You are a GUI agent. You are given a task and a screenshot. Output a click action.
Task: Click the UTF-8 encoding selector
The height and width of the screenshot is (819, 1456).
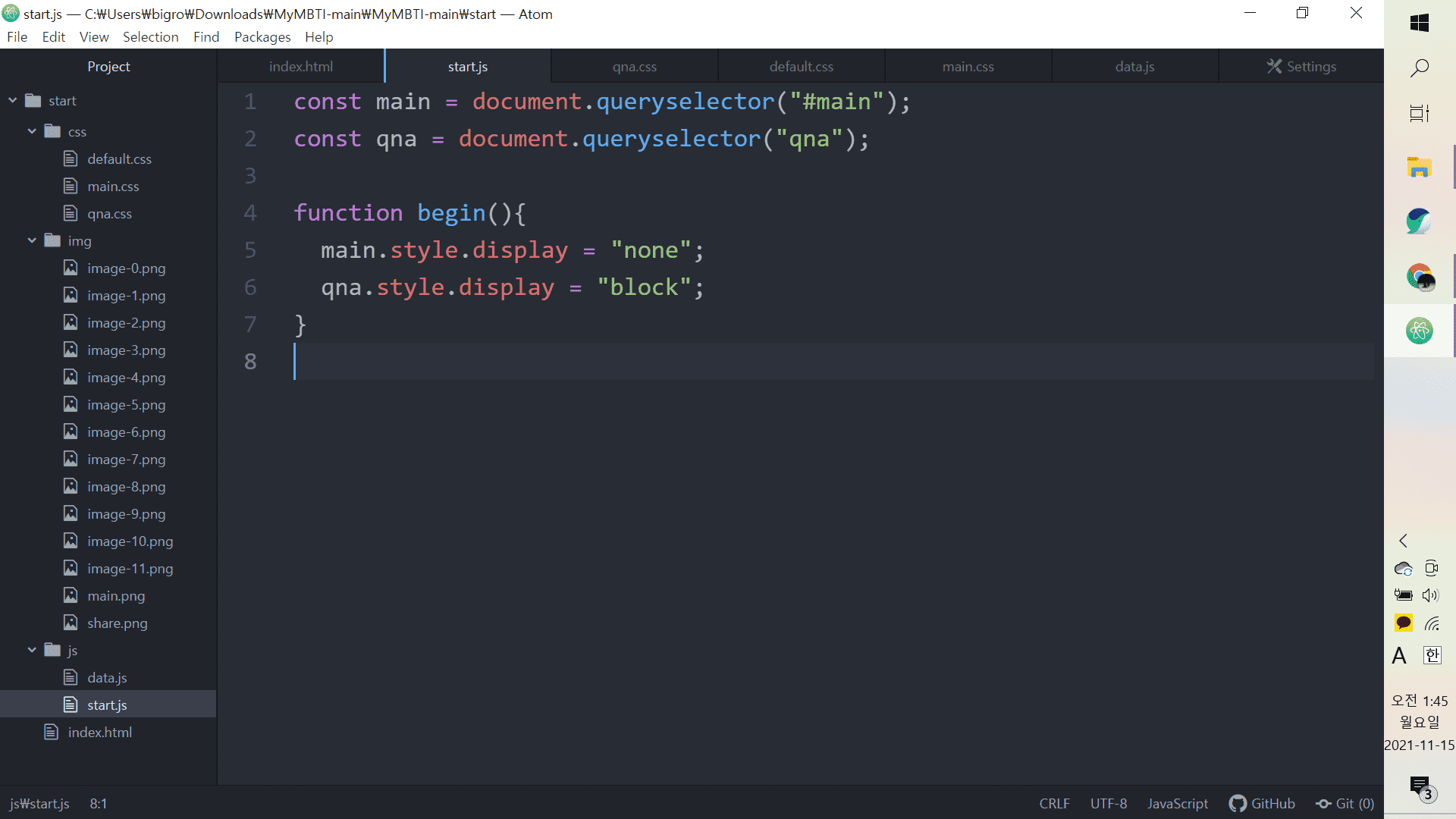tap(1108, 804)
